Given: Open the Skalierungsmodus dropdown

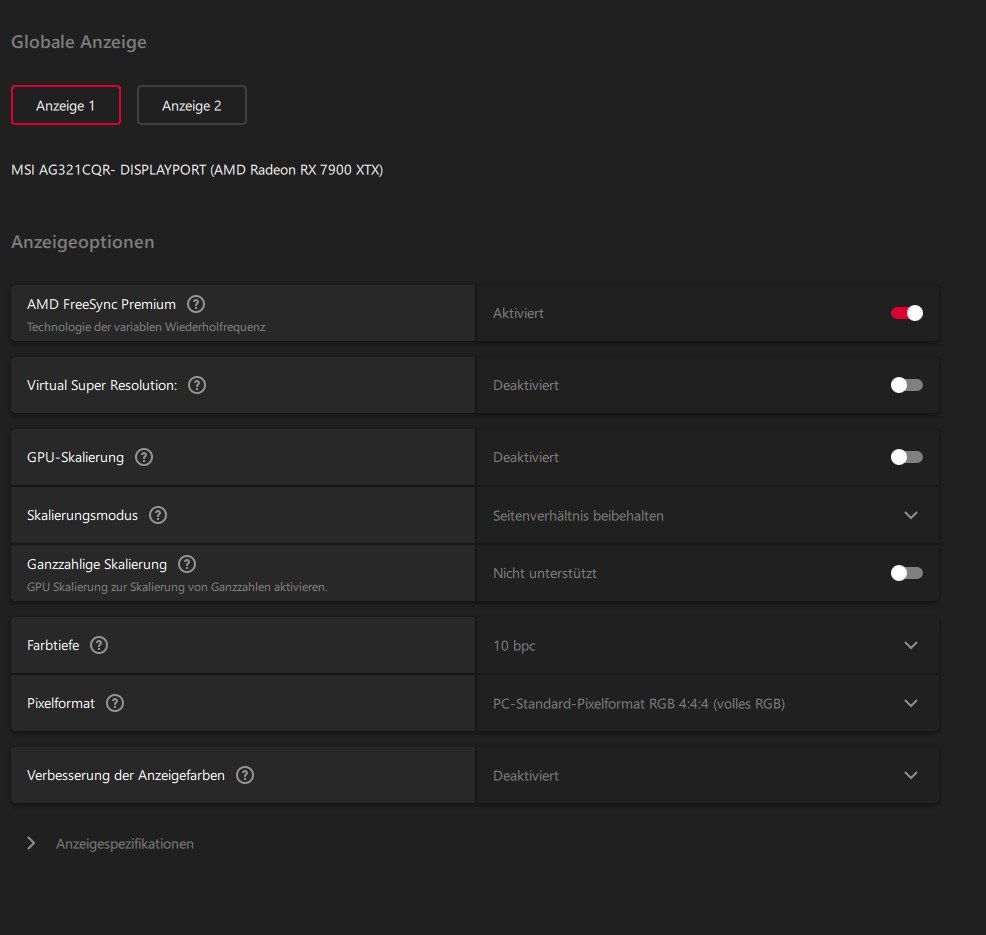Looking at the screenshot, I should tap(910, 516).
